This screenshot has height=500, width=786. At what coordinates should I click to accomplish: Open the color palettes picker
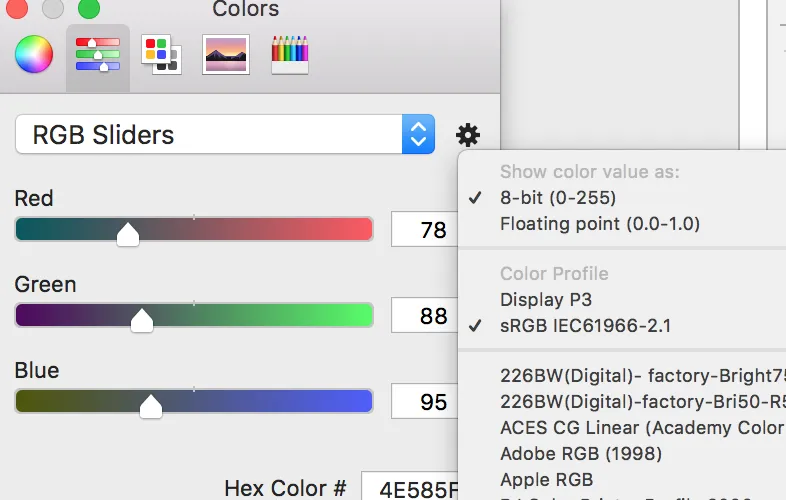(160, 54)
